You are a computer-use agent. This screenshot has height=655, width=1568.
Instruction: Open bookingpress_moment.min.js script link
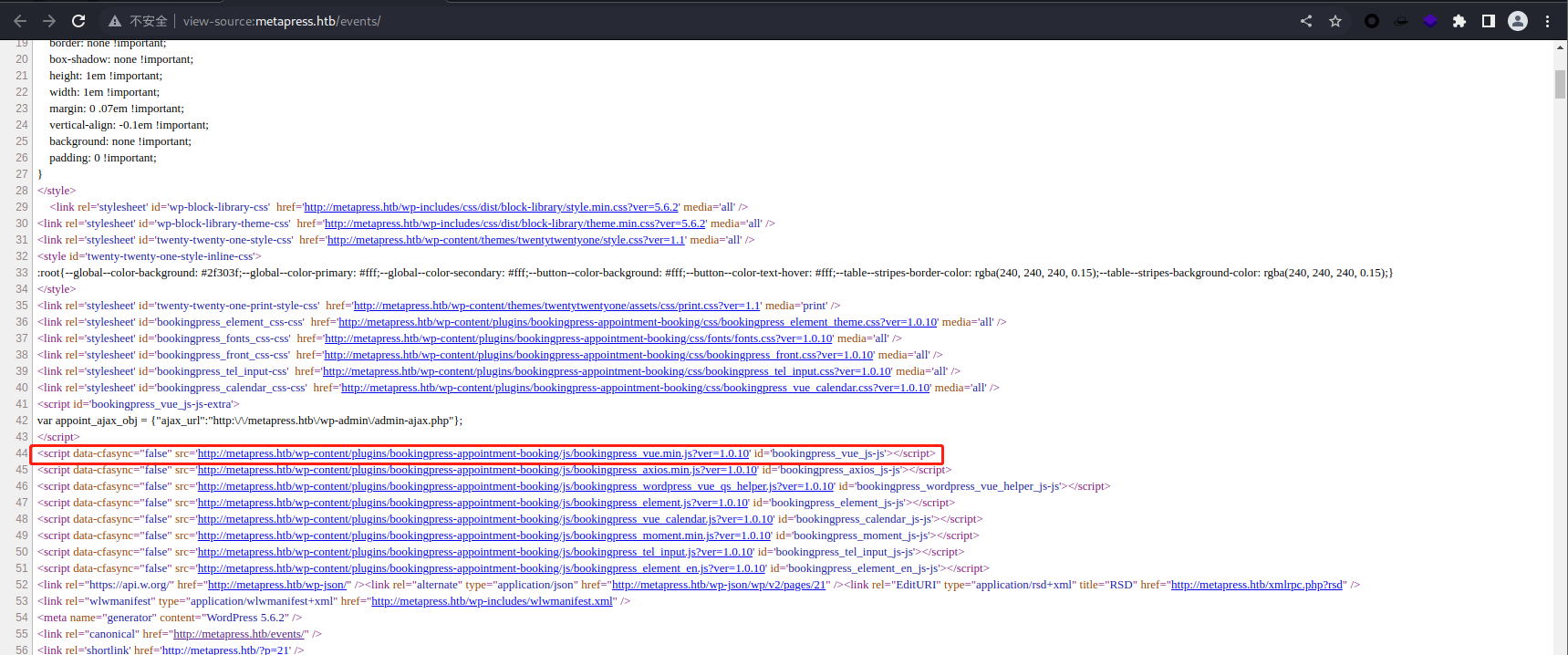484,535
